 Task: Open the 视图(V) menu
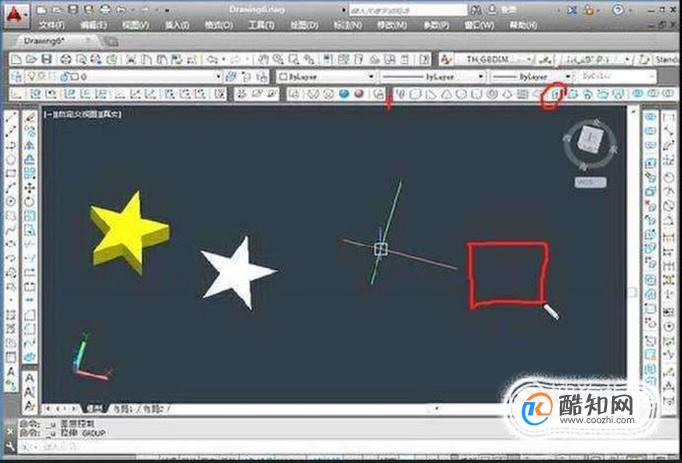point(135,25)
